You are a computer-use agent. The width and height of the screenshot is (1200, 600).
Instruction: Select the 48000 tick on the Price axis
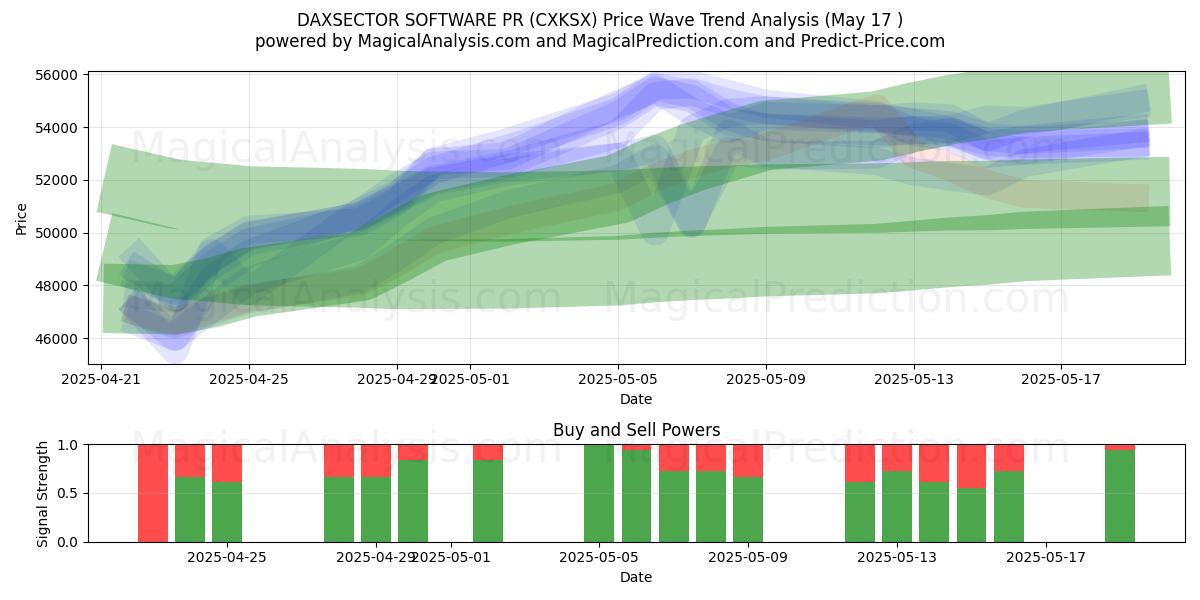pyautogui.click(x=58, y=286)
